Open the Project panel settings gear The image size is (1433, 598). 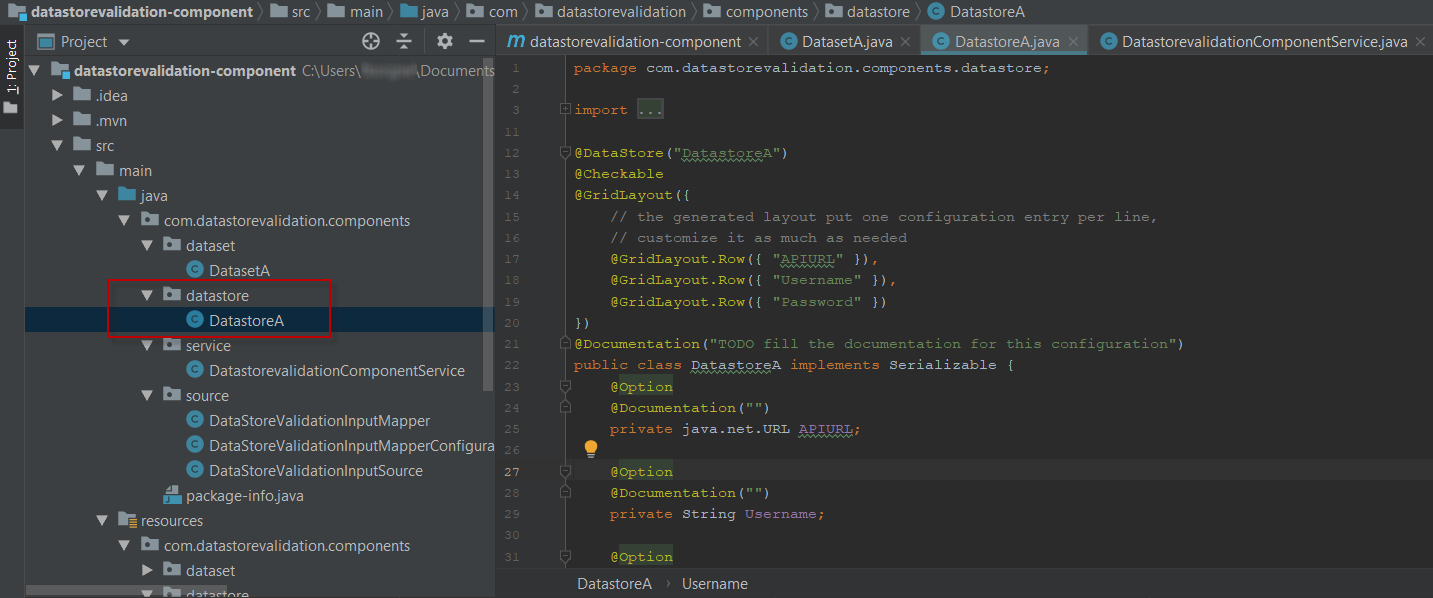coord(443,41)
